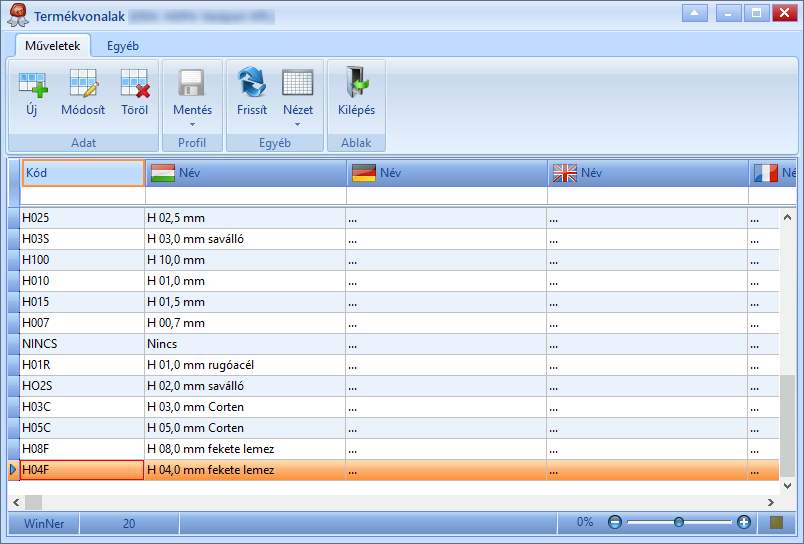The height and width of the screenshot is (544, 804).
Task: Click the 'H 02,5 mm' name cell
Action: (246, 218)
